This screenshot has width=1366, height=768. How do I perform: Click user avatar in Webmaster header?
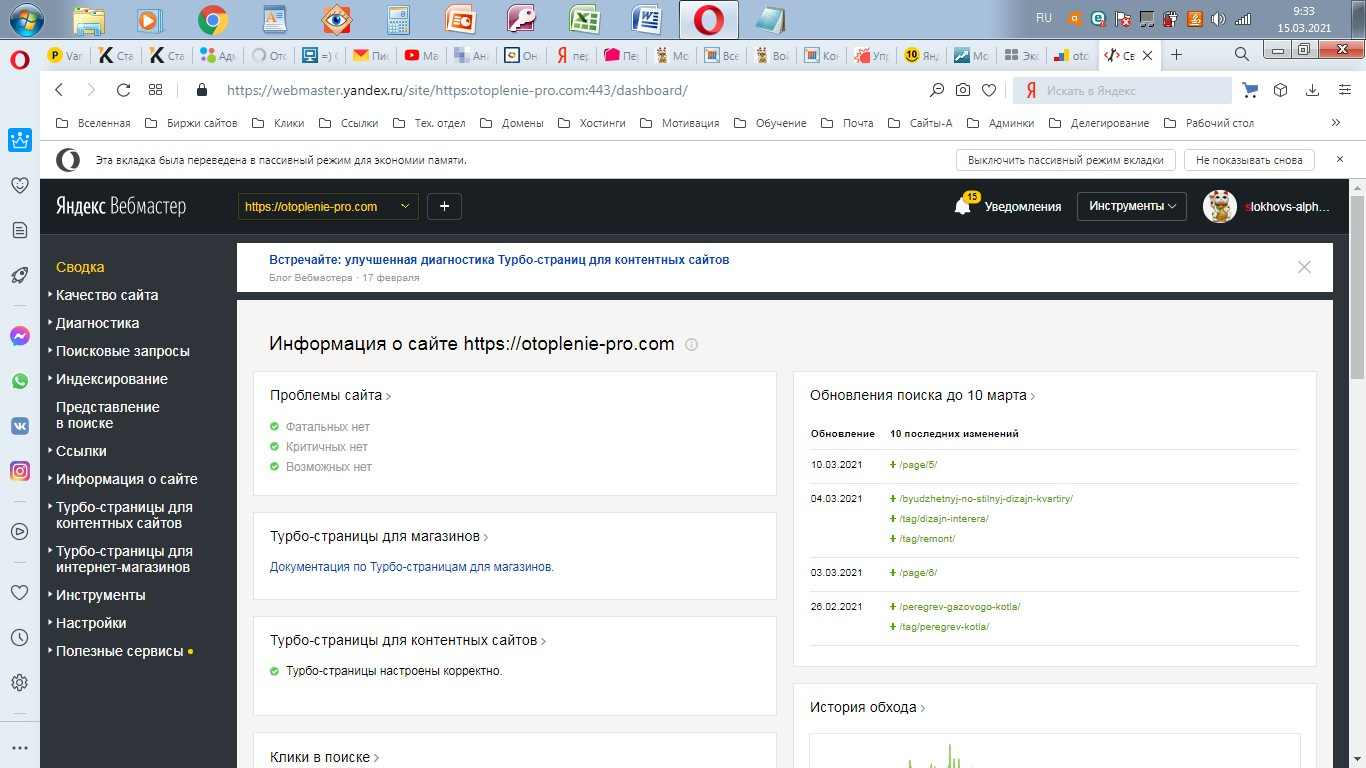tap(1219, 206)
